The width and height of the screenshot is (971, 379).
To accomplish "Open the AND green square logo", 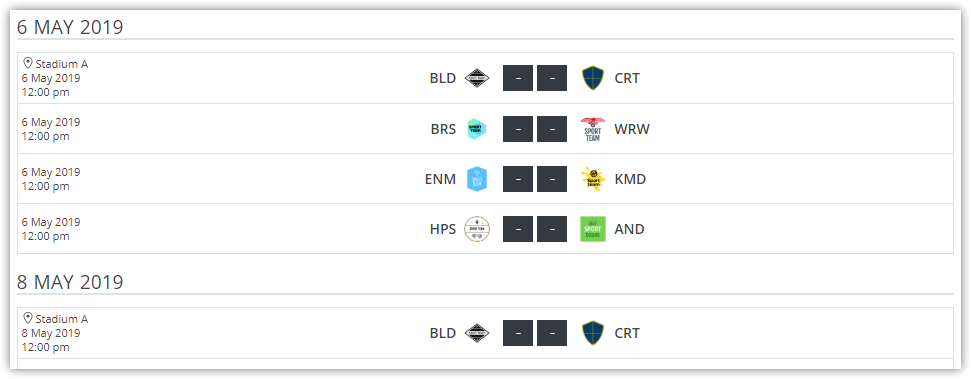I will (593, 229).
